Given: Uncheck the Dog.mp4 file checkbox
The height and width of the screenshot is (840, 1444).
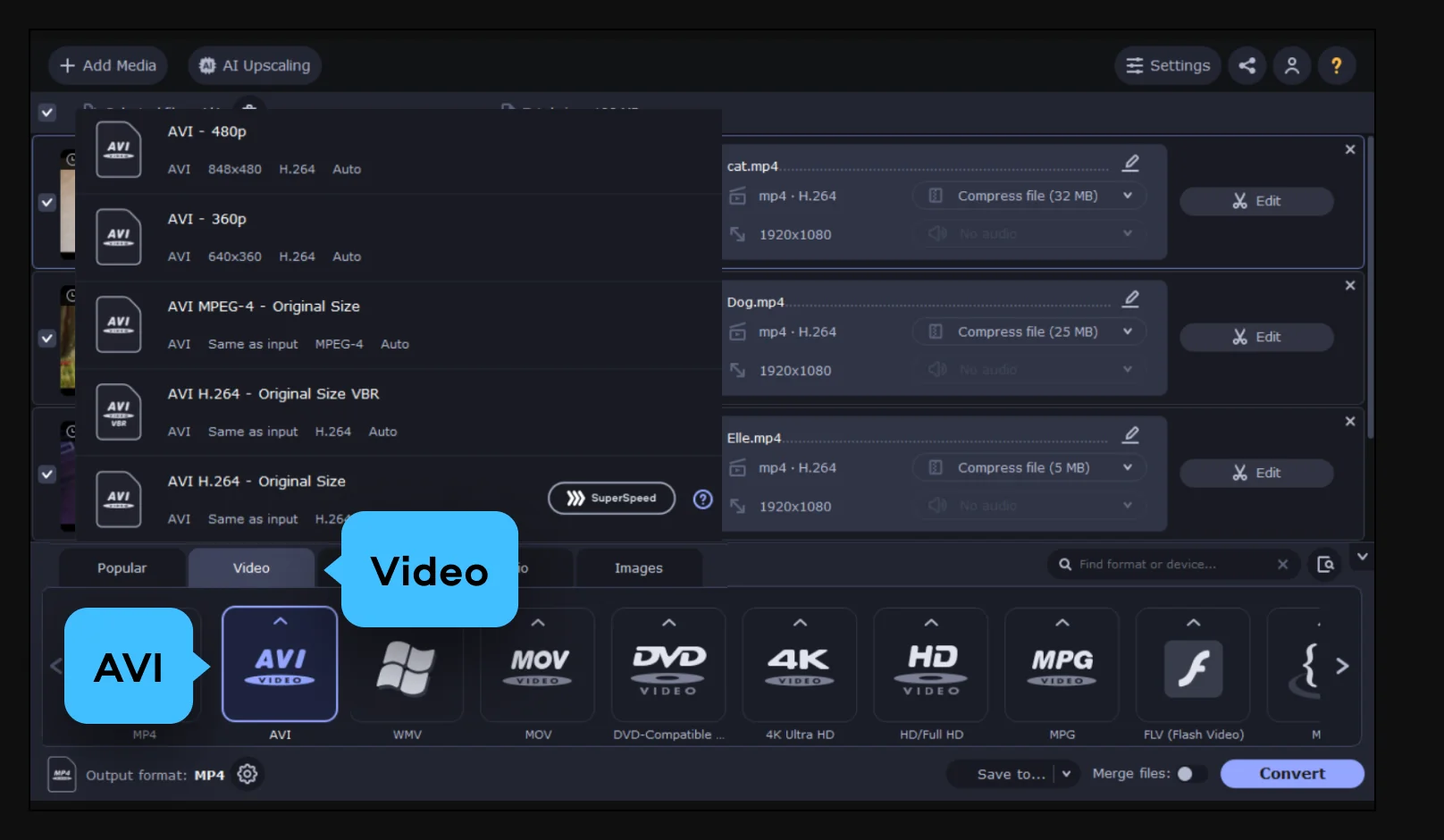Looking at the screenshot, I should click(47, 339).
